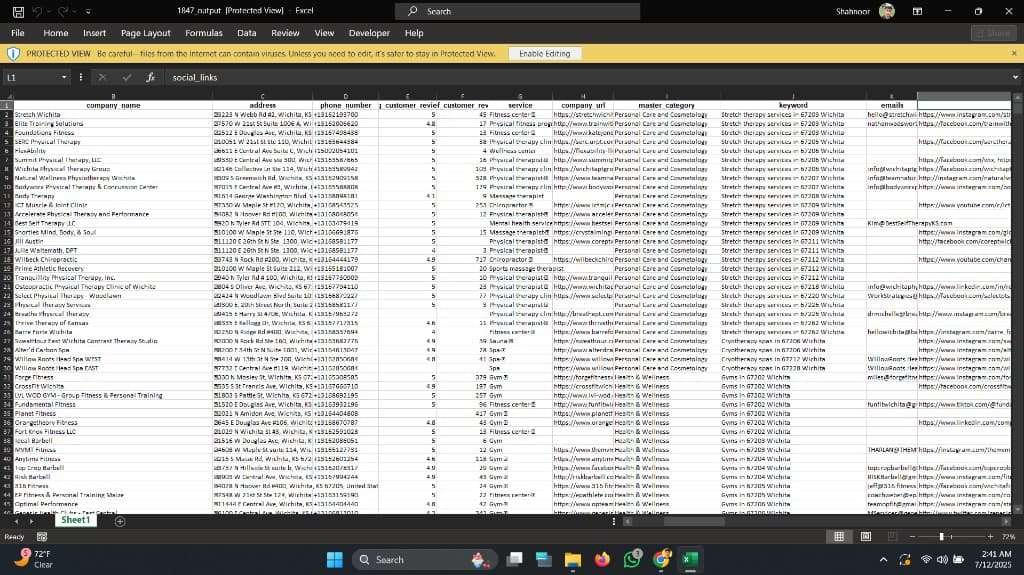The image size is (1024, 575).
Task: Select the emails header cell
Action: pyautogui.click(x=891, y=105)
